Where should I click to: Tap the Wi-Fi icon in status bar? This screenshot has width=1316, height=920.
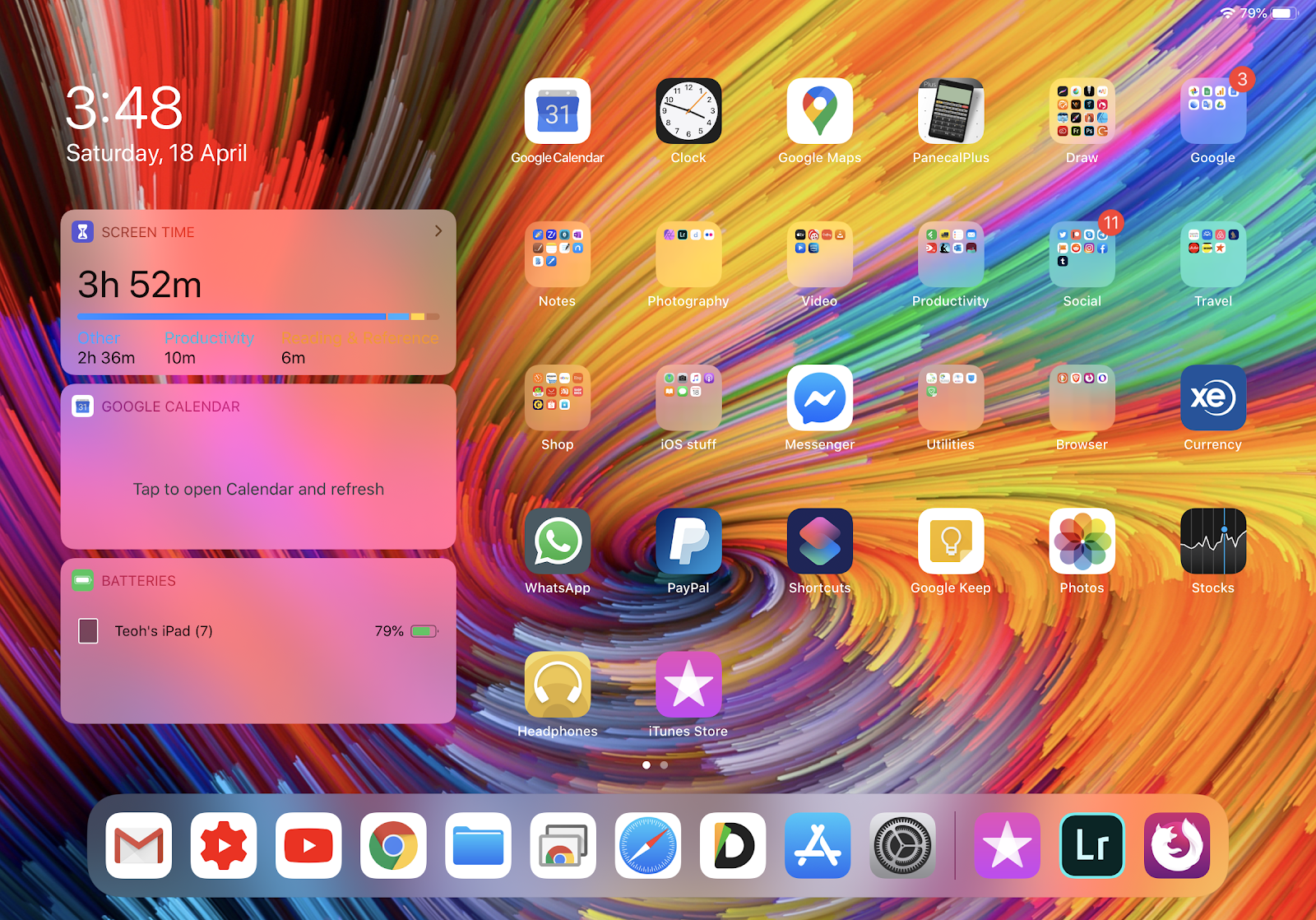pyautogui.click(x=1228, y=13)
